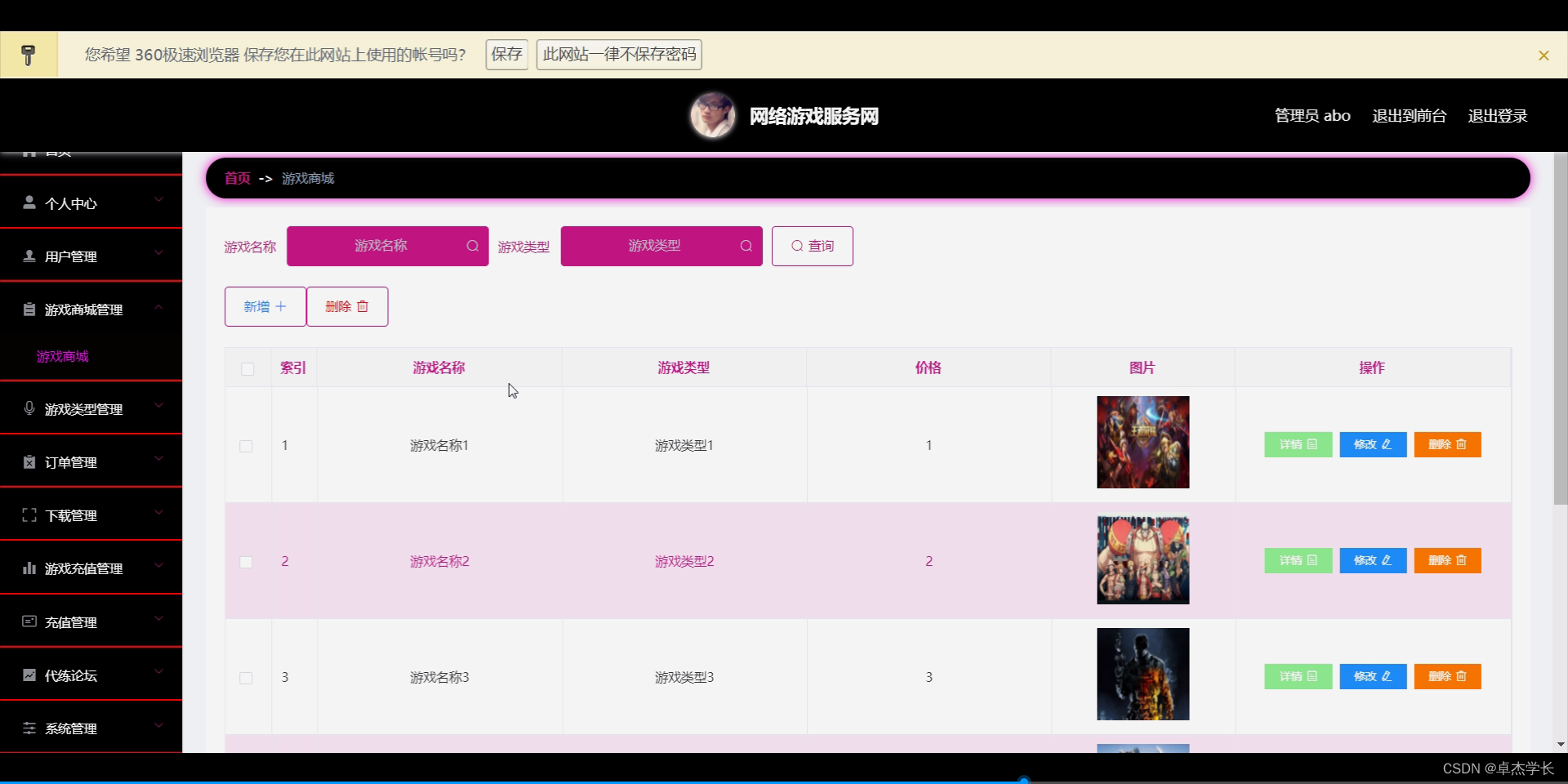The height and width of the screenshot is (784, 1568).
Task: Open the 游戏商城 submenu item
Action: pos(62,357)
